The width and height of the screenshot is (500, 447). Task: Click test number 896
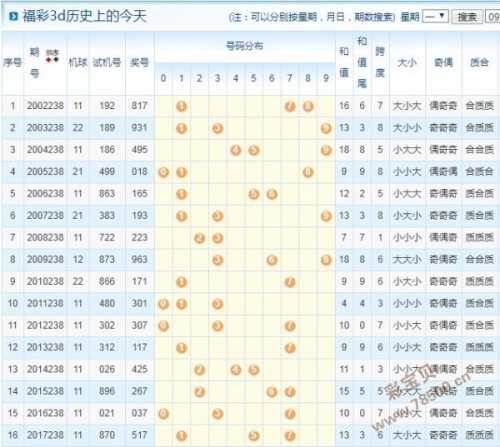tap(107, 391)
